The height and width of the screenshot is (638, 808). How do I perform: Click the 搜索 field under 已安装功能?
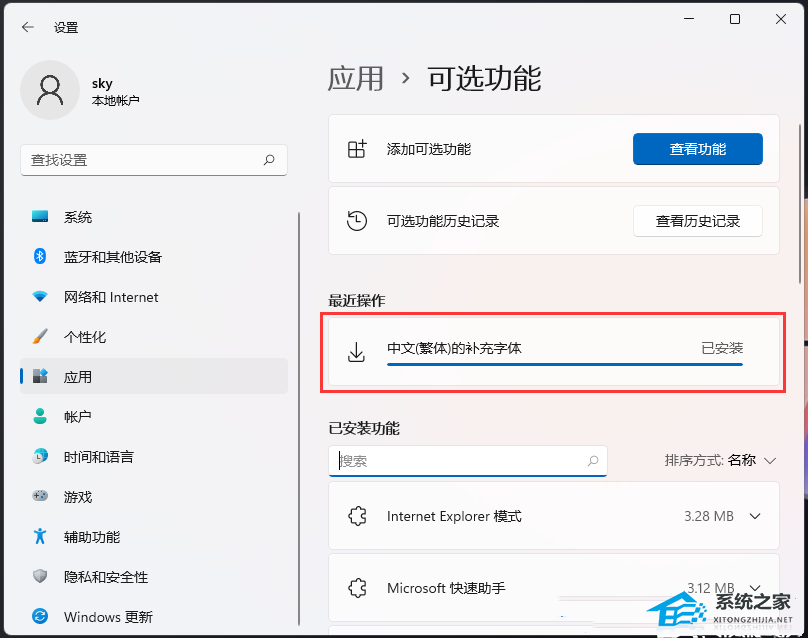pyautogui.click(x=468, y=461)
